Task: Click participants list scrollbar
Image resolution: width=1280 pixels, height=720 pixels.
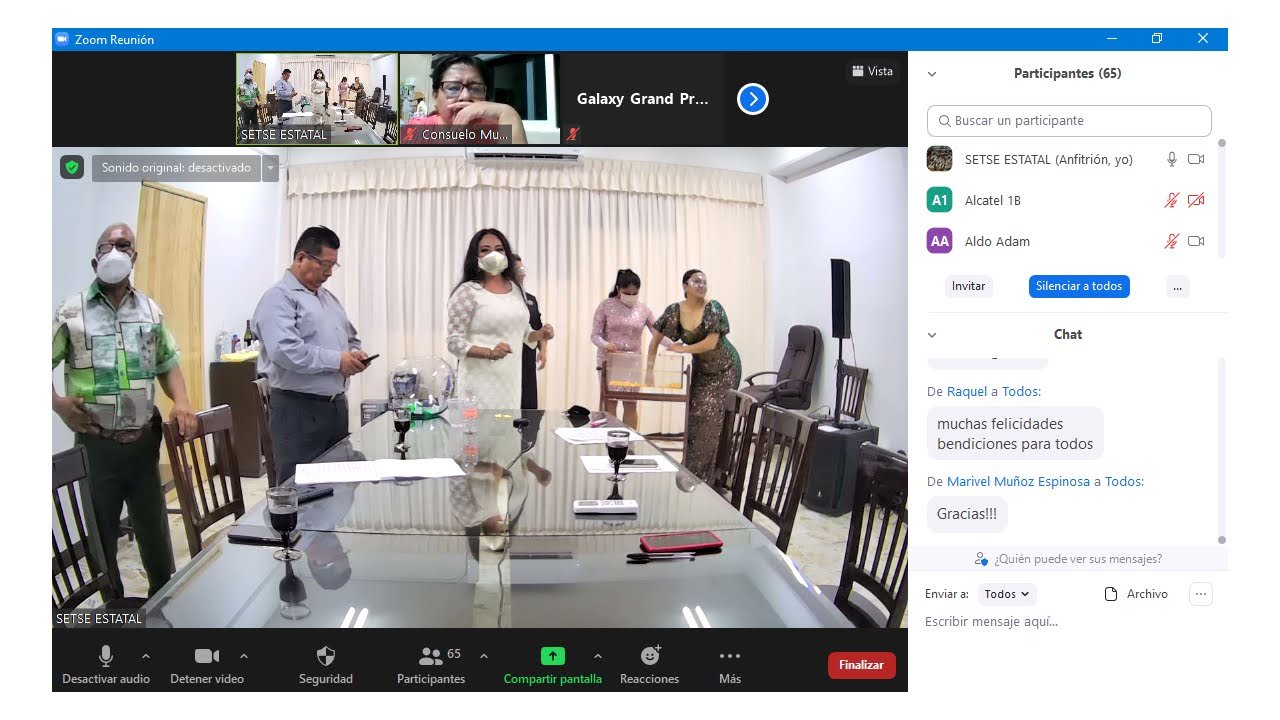Action: point(1221,199)
